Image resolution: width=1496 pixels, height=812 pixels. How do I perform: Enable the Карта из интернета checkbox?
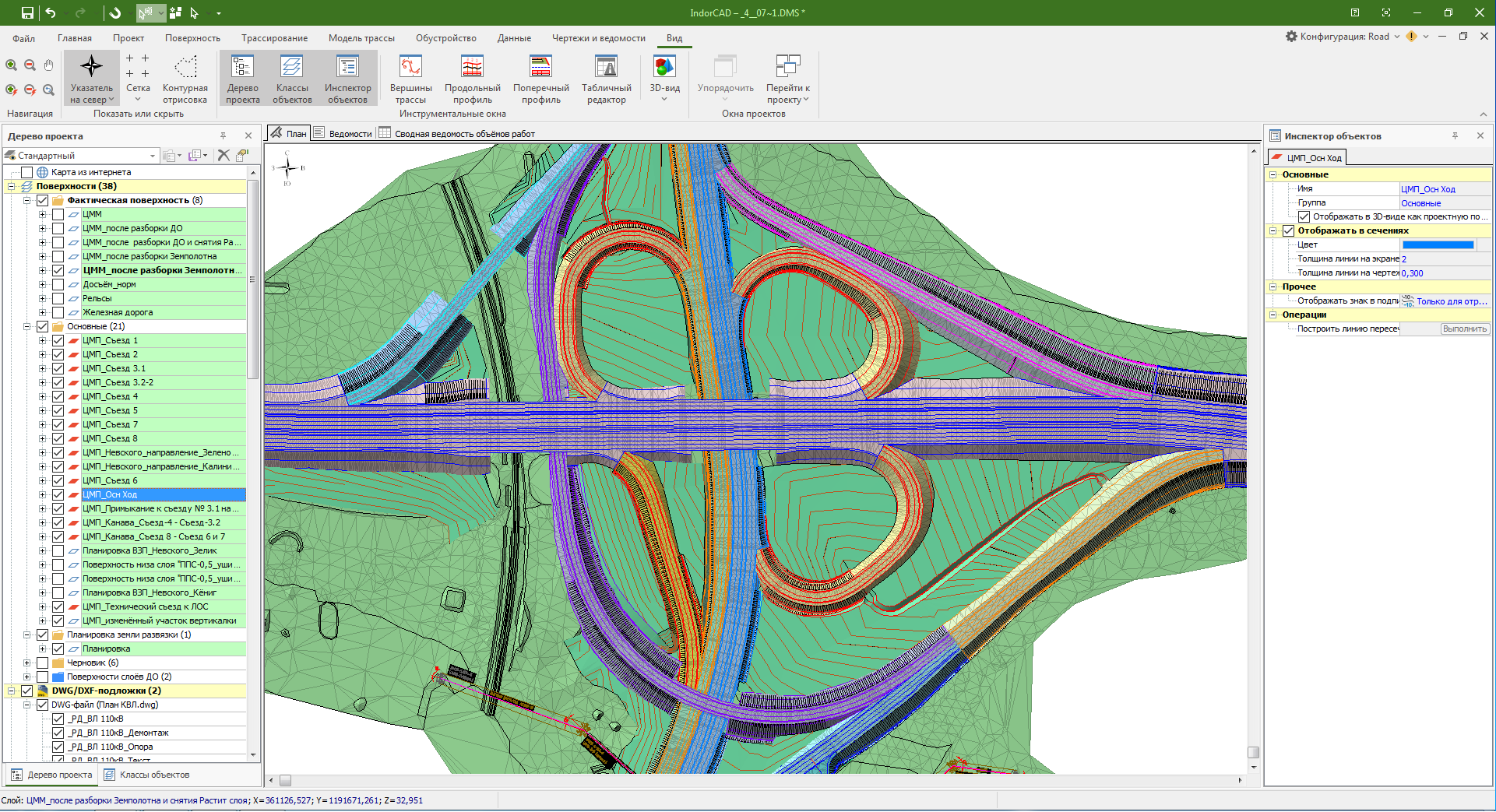coord(27,172)
